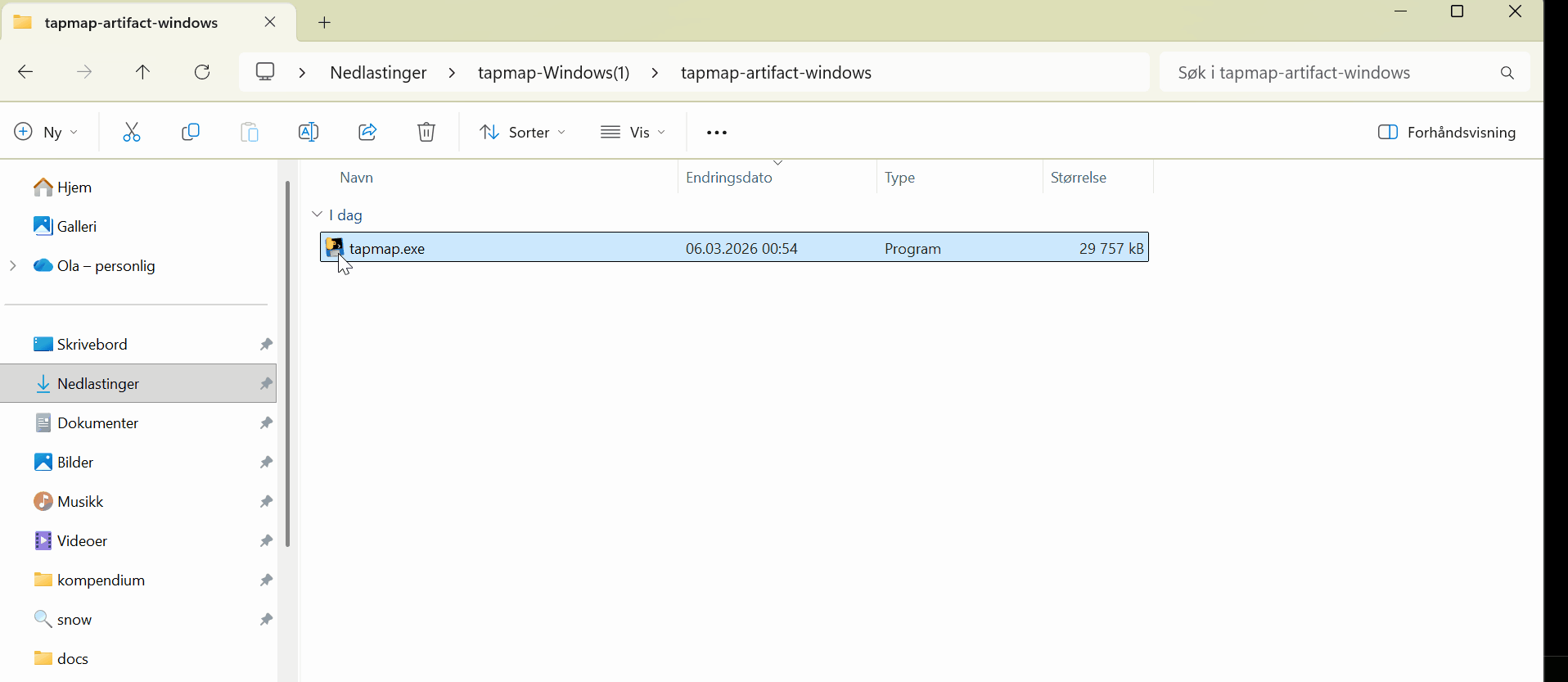This screenshot has width=1568, height=682.
Task: Expand chevron after the This PC icon
Action: 302,72
